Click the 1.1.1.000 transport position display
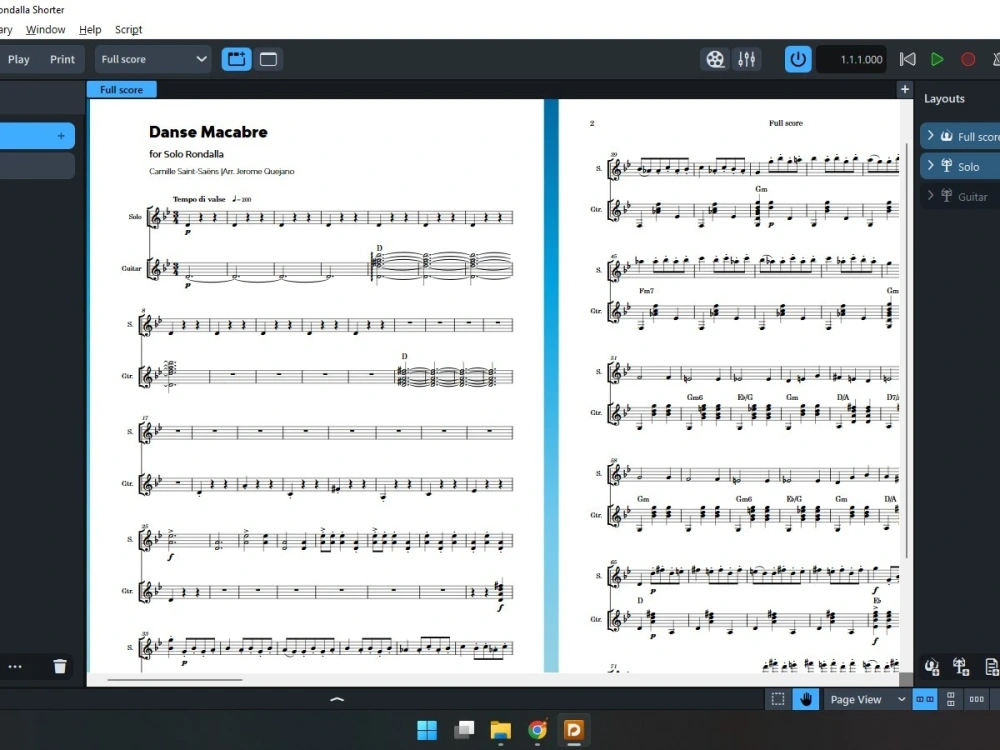Image resolution: width=1000 pixels, height=750 pixels. (x=851, y=59)
